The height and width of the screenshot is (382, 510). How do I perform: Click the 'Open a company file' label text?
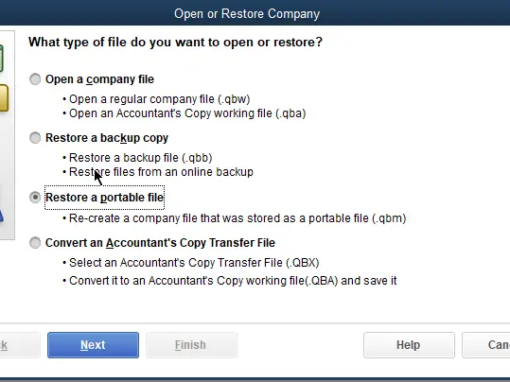[100, 79]
